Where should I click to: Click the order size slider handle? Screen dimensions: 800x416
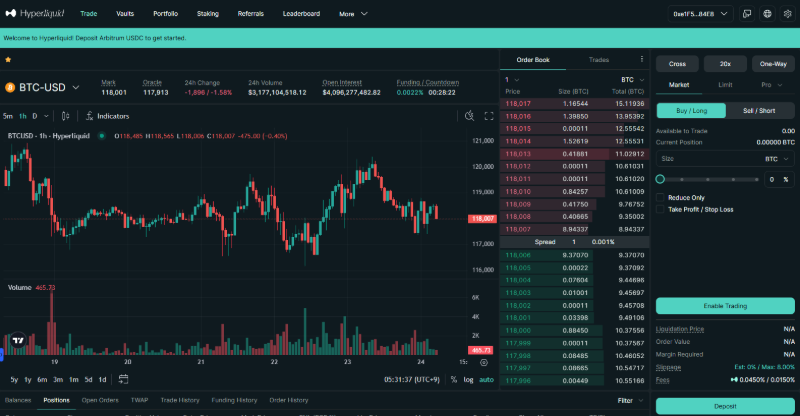pyautogui.click(x=660, y=179)
